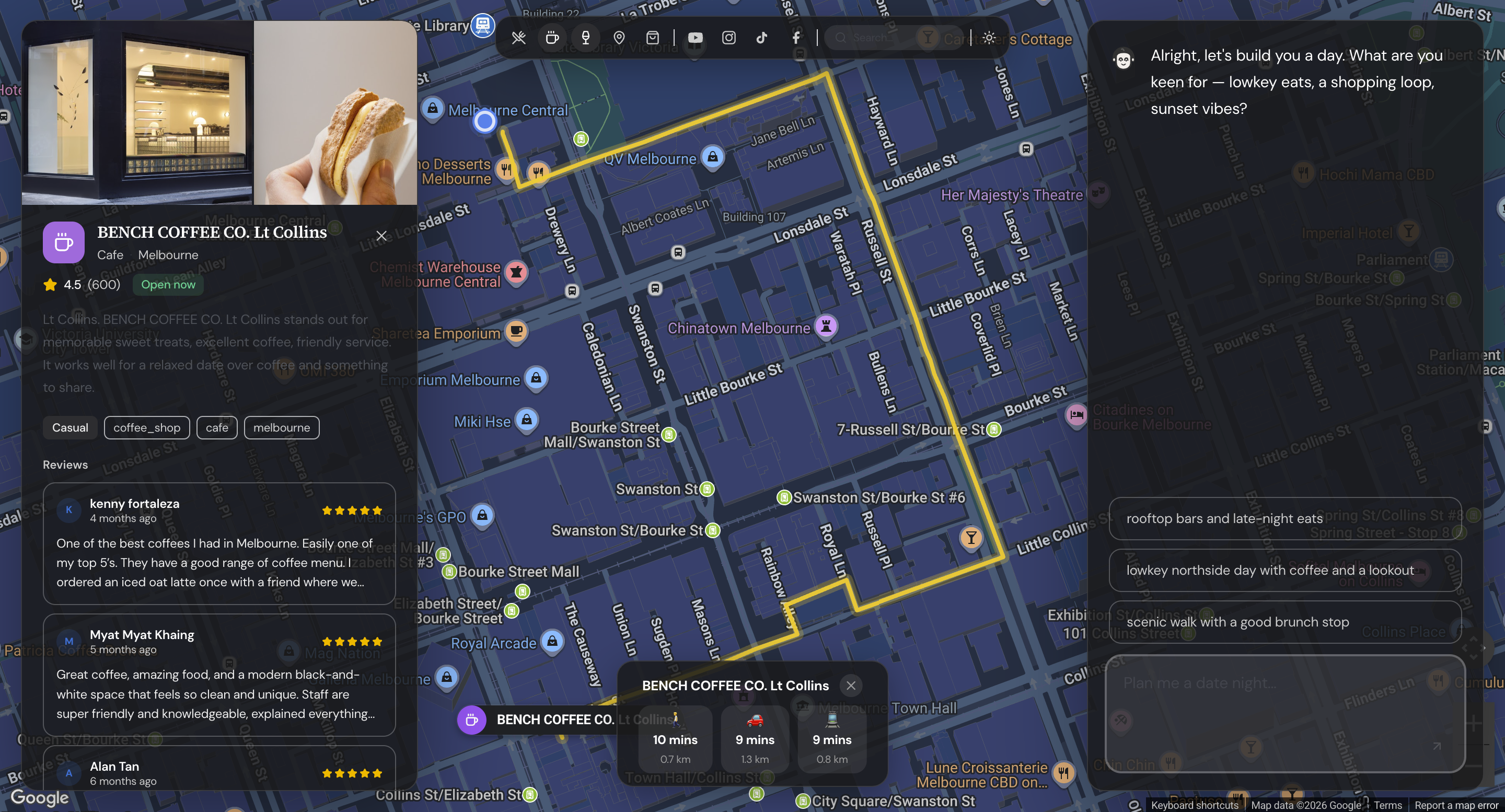Click the coffee_shop tag chip
Viewport: 1505px width, 812px height.
point(147,427)
